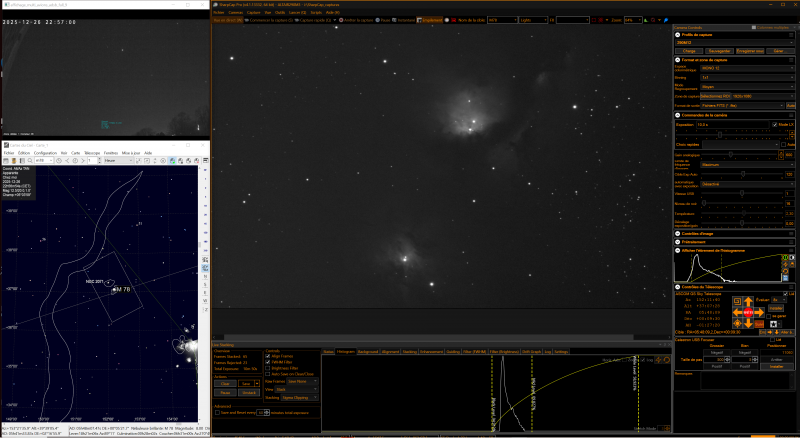Stop recording with Arrêter la capture

(356, 20)
